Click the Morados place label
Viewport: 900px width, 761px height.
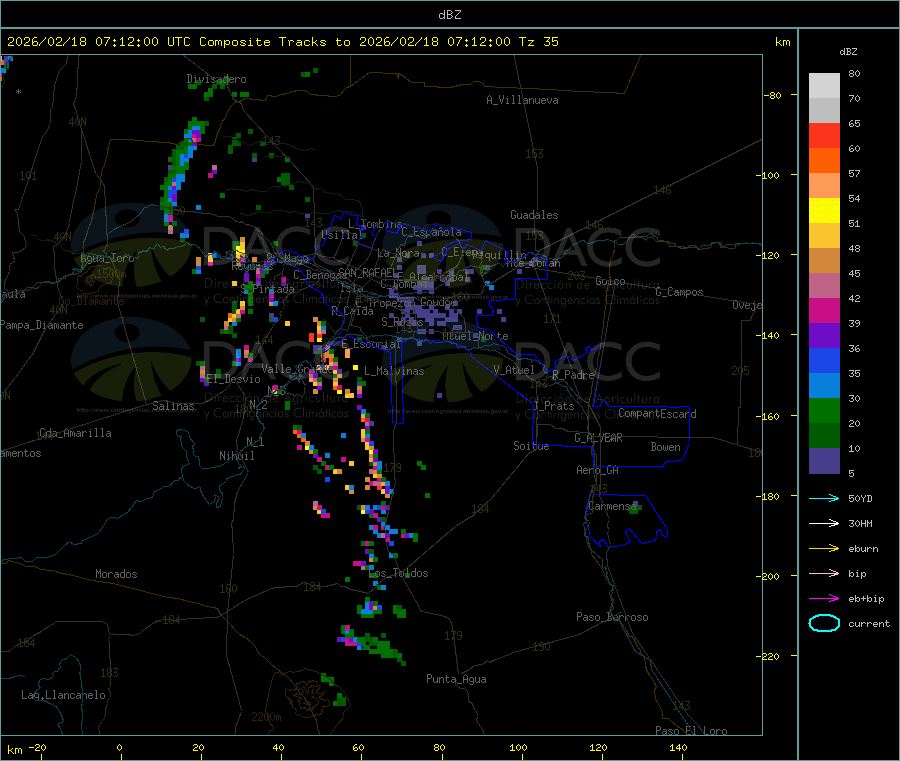pos(116,574)
